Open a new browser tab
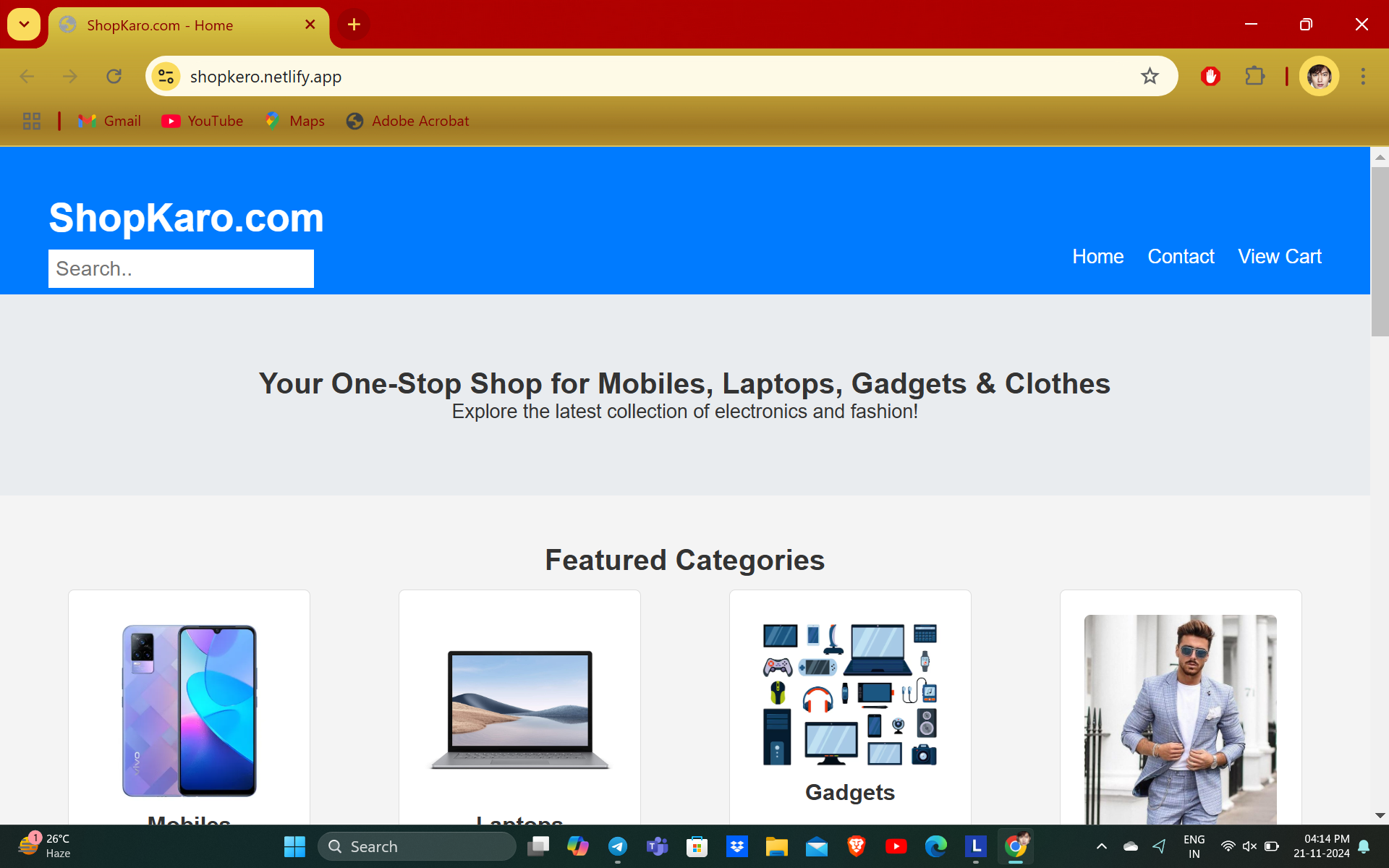The height and width of the screenshot is (868, 1389). point(354,25)
